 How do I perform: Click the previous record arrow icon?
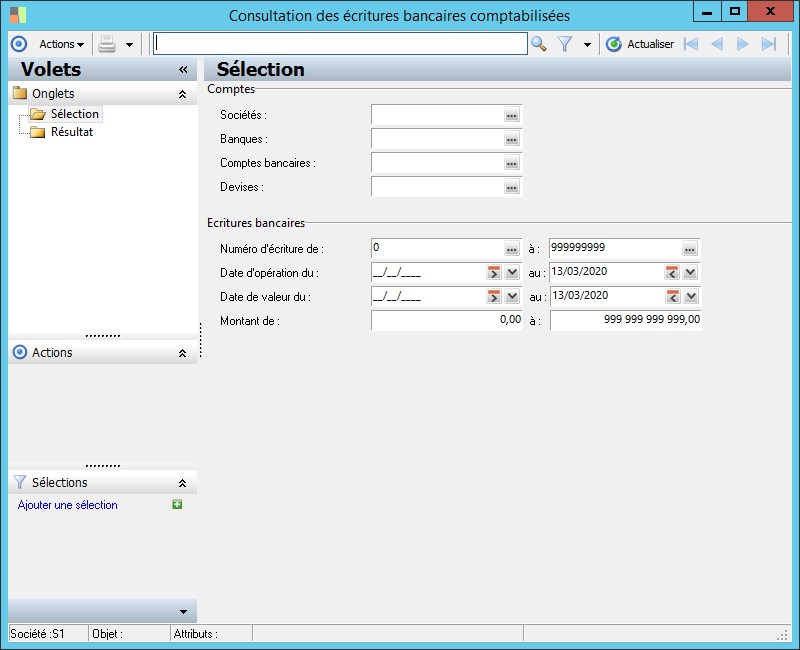point(717,44)
